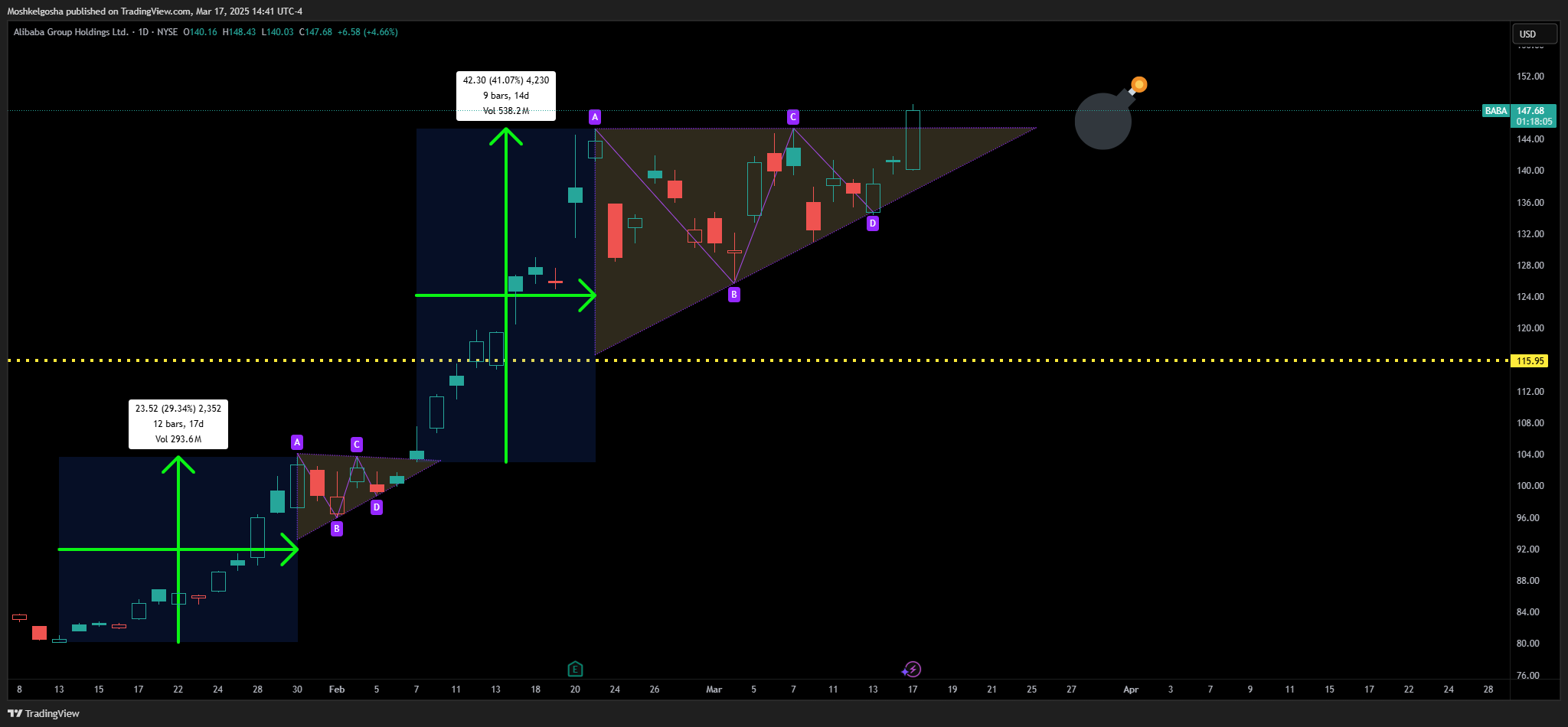This screenshot has width=1568, height=727.
Task: Click the Apr label on date axis
Action: pos(1131,690)
